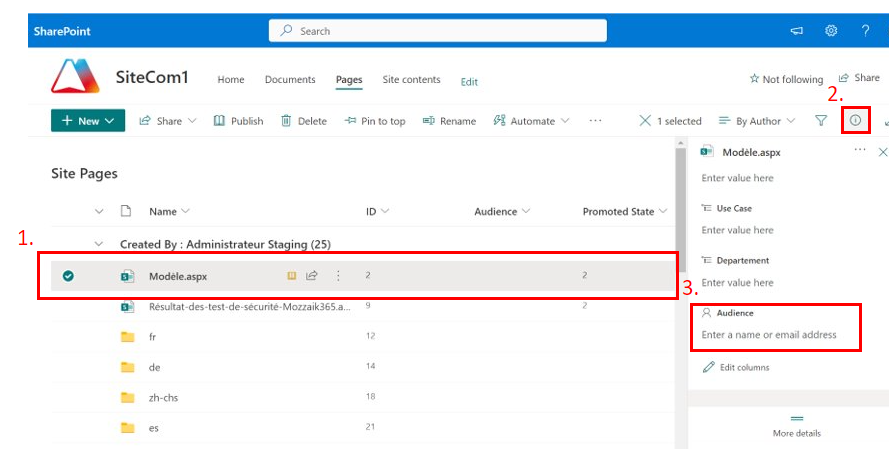
Task: Open the Name column sort dropdown
Action: [x=185, y=211]
